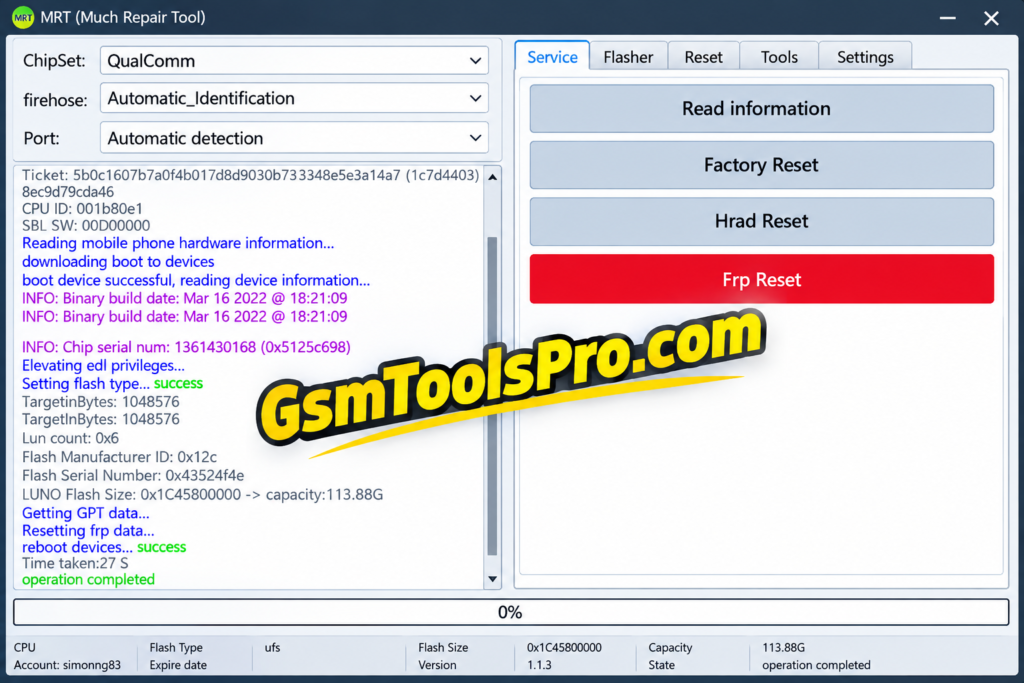
Task: Click 'reboot devices... success' log line
Action: coord(104,547)
